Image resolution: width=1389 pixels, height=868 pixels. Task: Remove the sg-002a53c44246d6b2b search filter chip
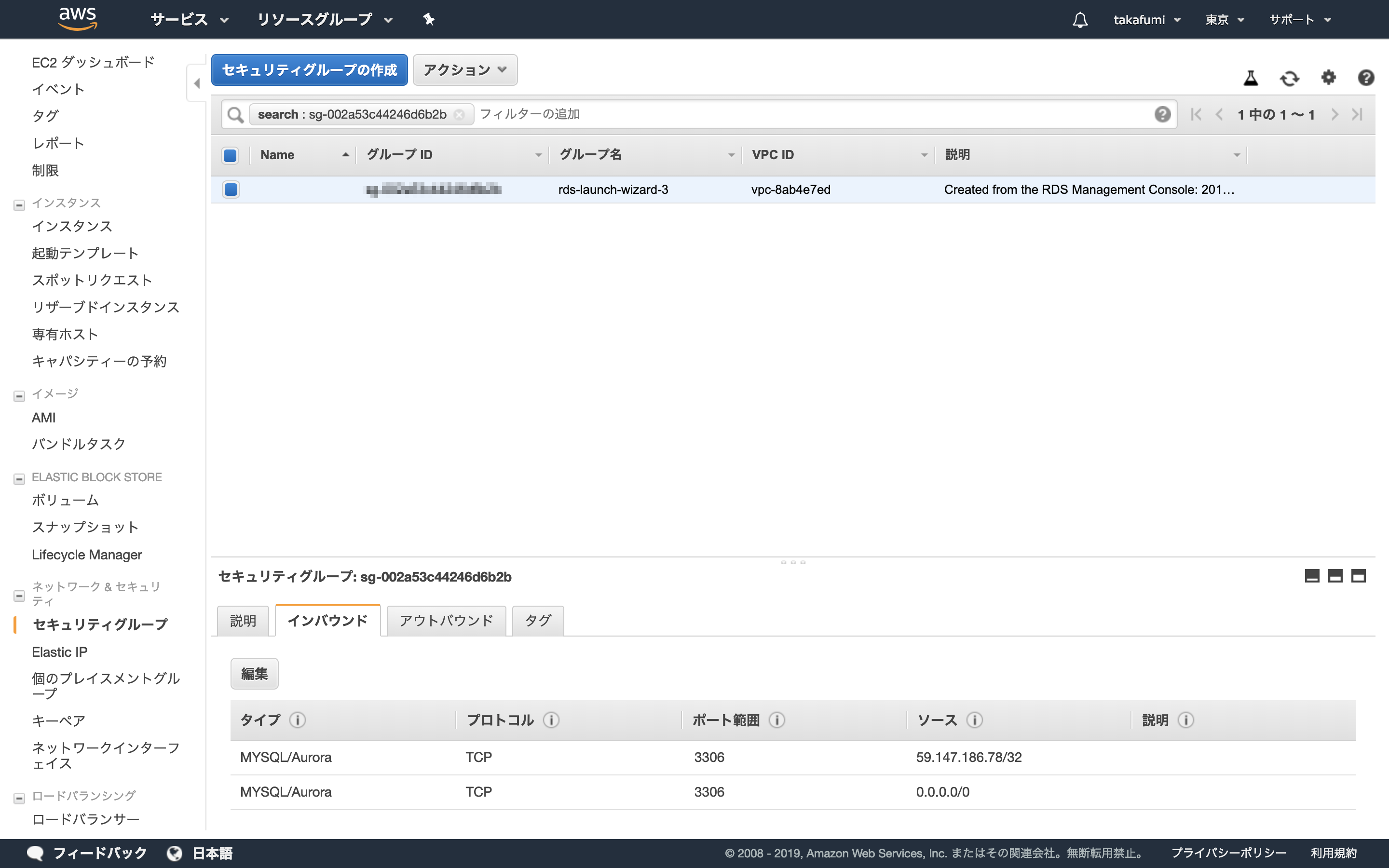click(459, 114)
